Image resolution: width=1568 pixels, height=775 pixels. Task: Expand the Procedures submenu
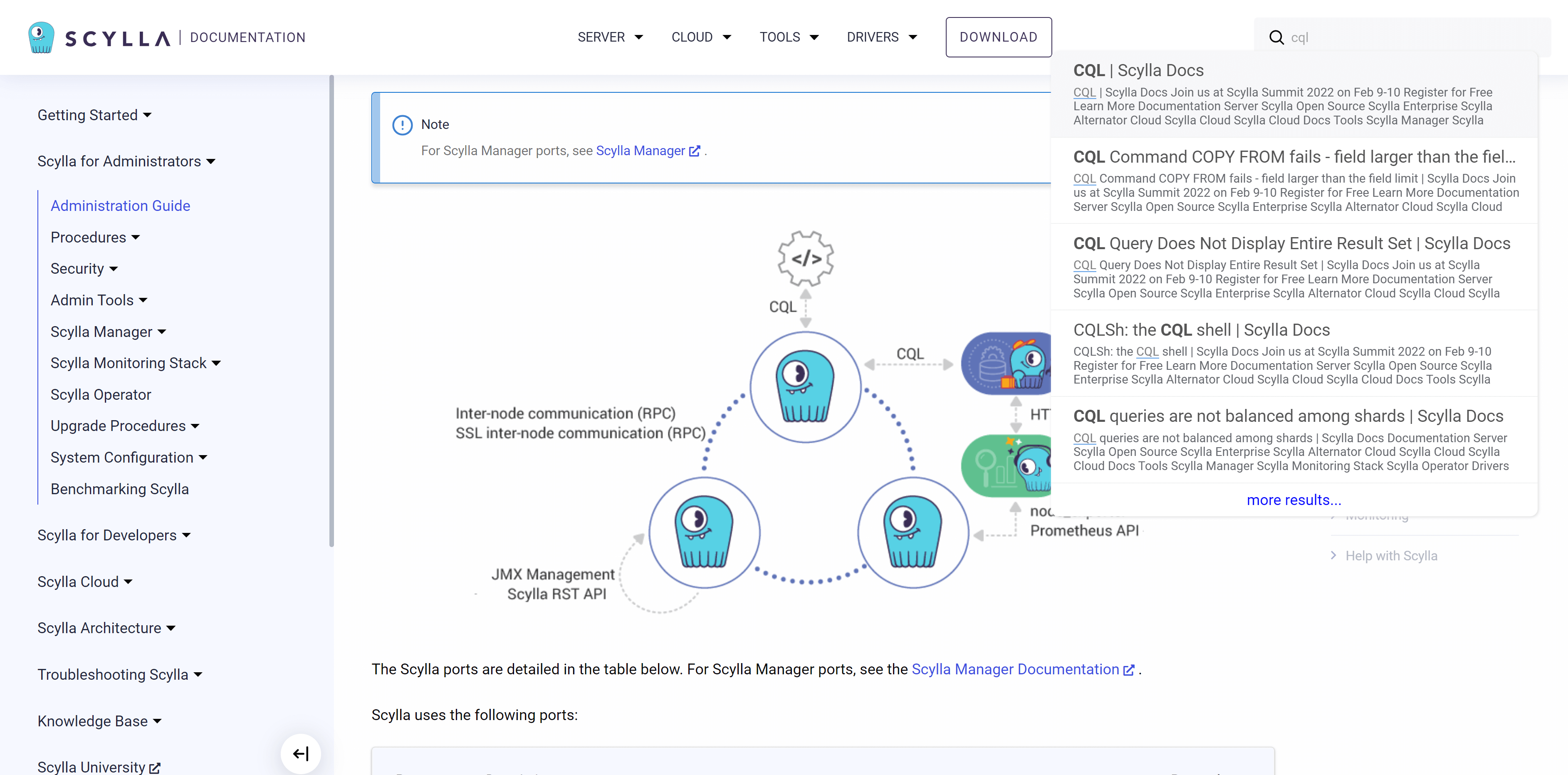pos(95,238)
